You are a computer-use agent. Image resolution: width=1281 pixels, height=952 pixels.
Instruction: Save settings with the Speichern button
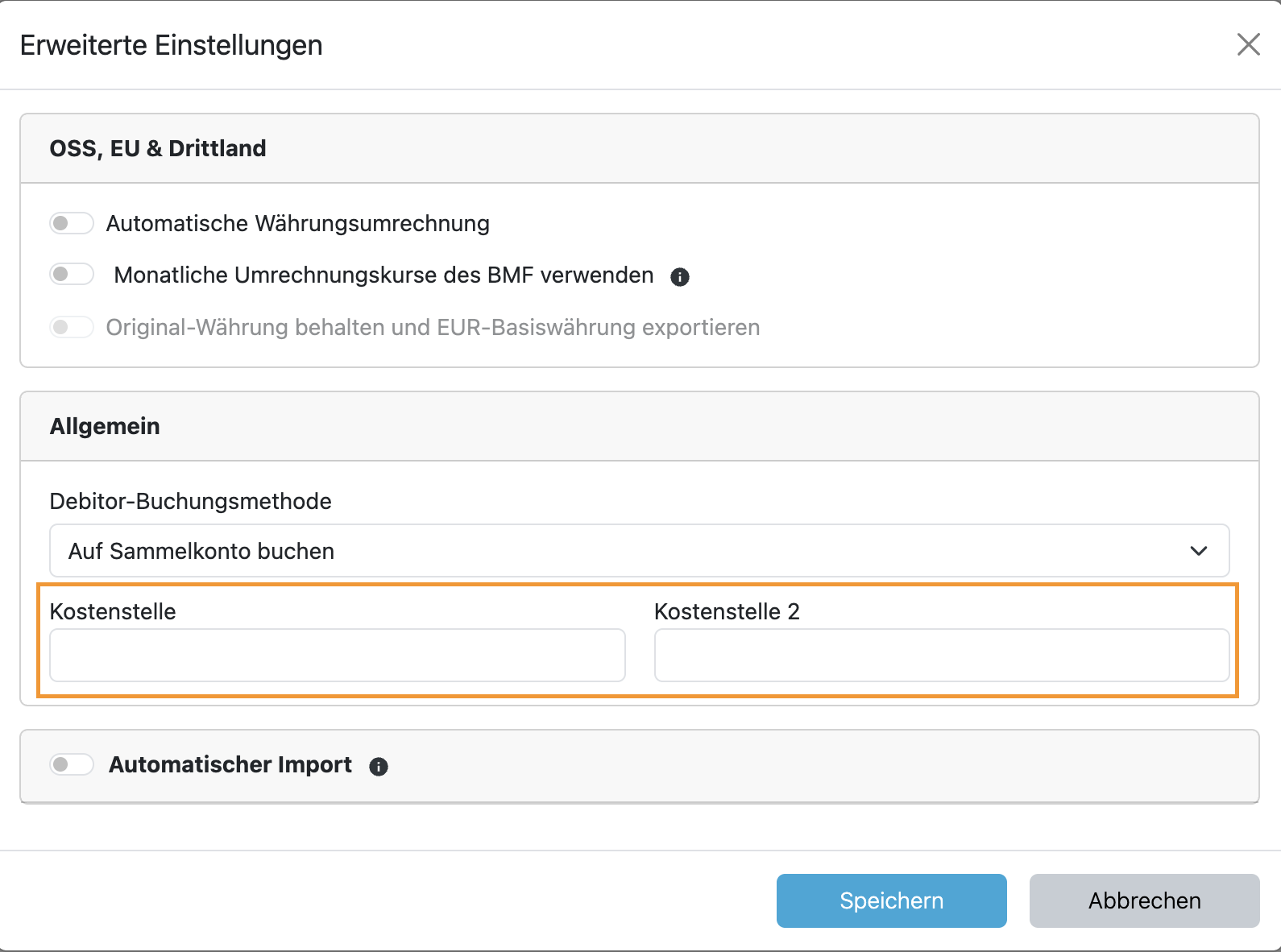pos(891,900)
